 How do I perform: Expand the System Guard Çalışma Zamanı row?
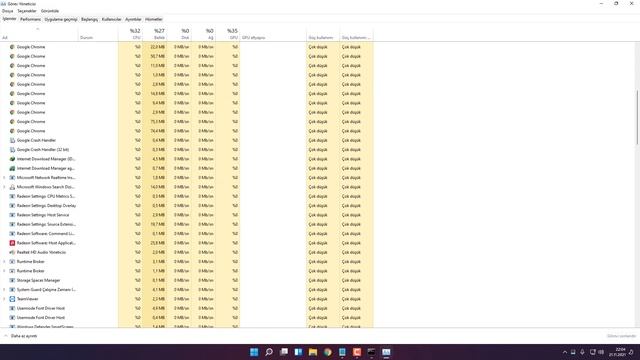click(x=4, y=289)
